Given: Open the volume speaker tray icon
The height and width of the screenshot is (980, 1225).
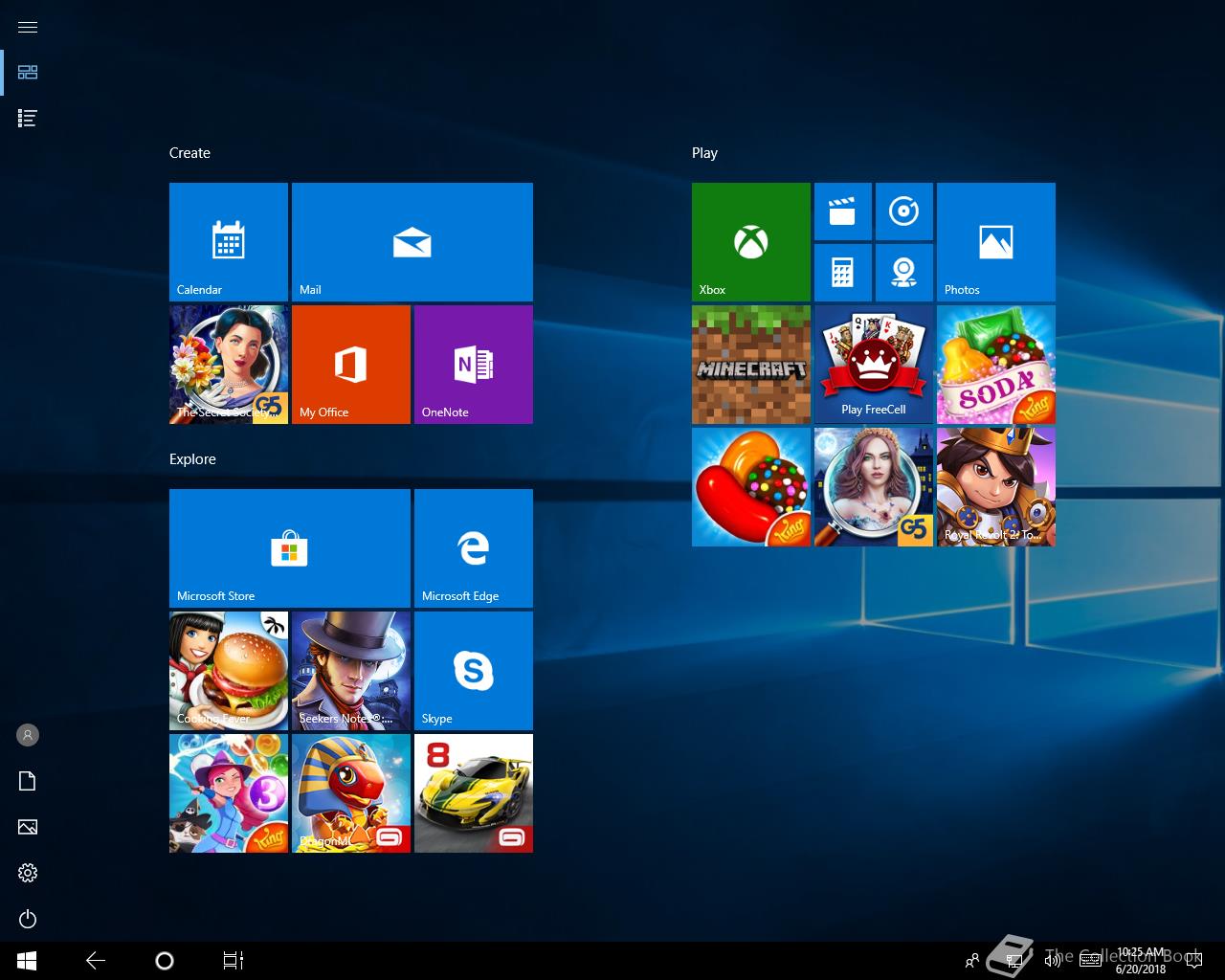Looking at the screenshot, I should click(1053, 961).
